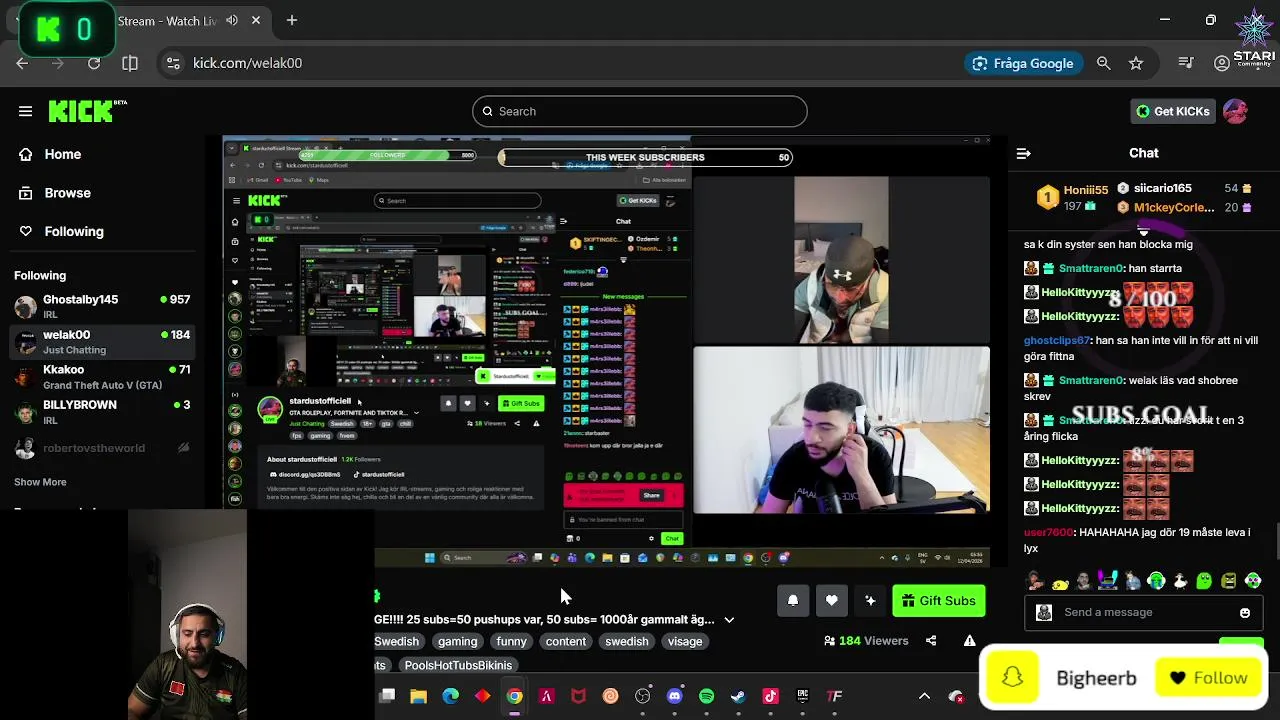The height and width of the screenshot is (720, 1280).
Task: Open the emoji picker in chat
Action: pyautogui.click(x=1245, y=612)
